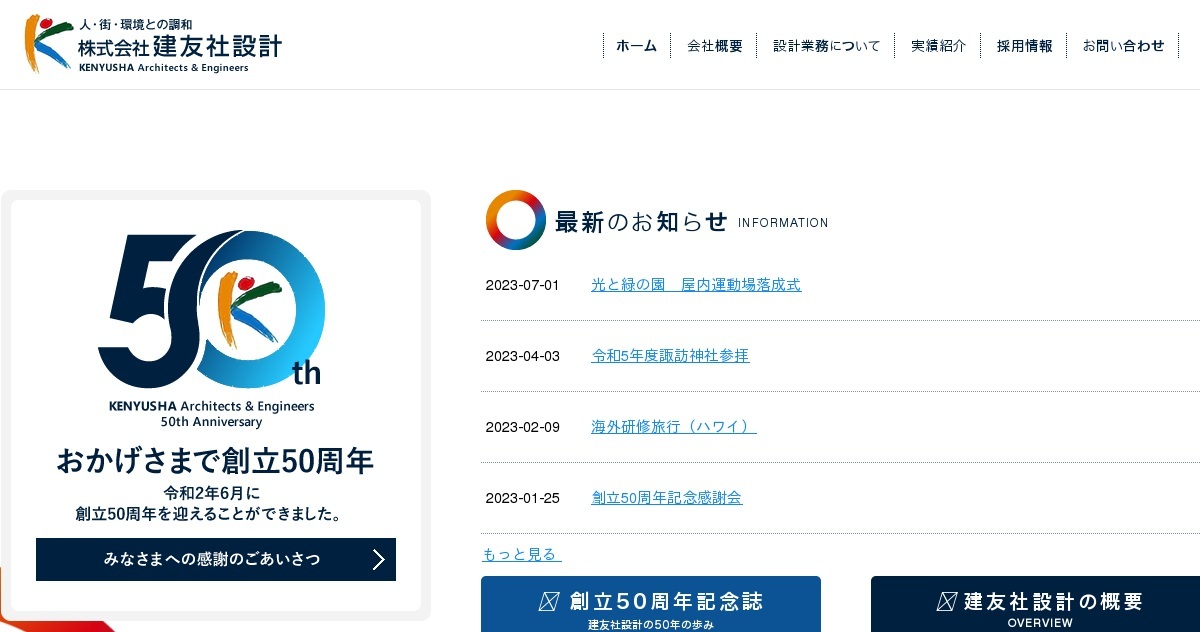The width and height of the screenshot is (1200, 632).
Task: Click みなさまへの感謝のごあいさつ button
Action: click(x=216, y=559)
